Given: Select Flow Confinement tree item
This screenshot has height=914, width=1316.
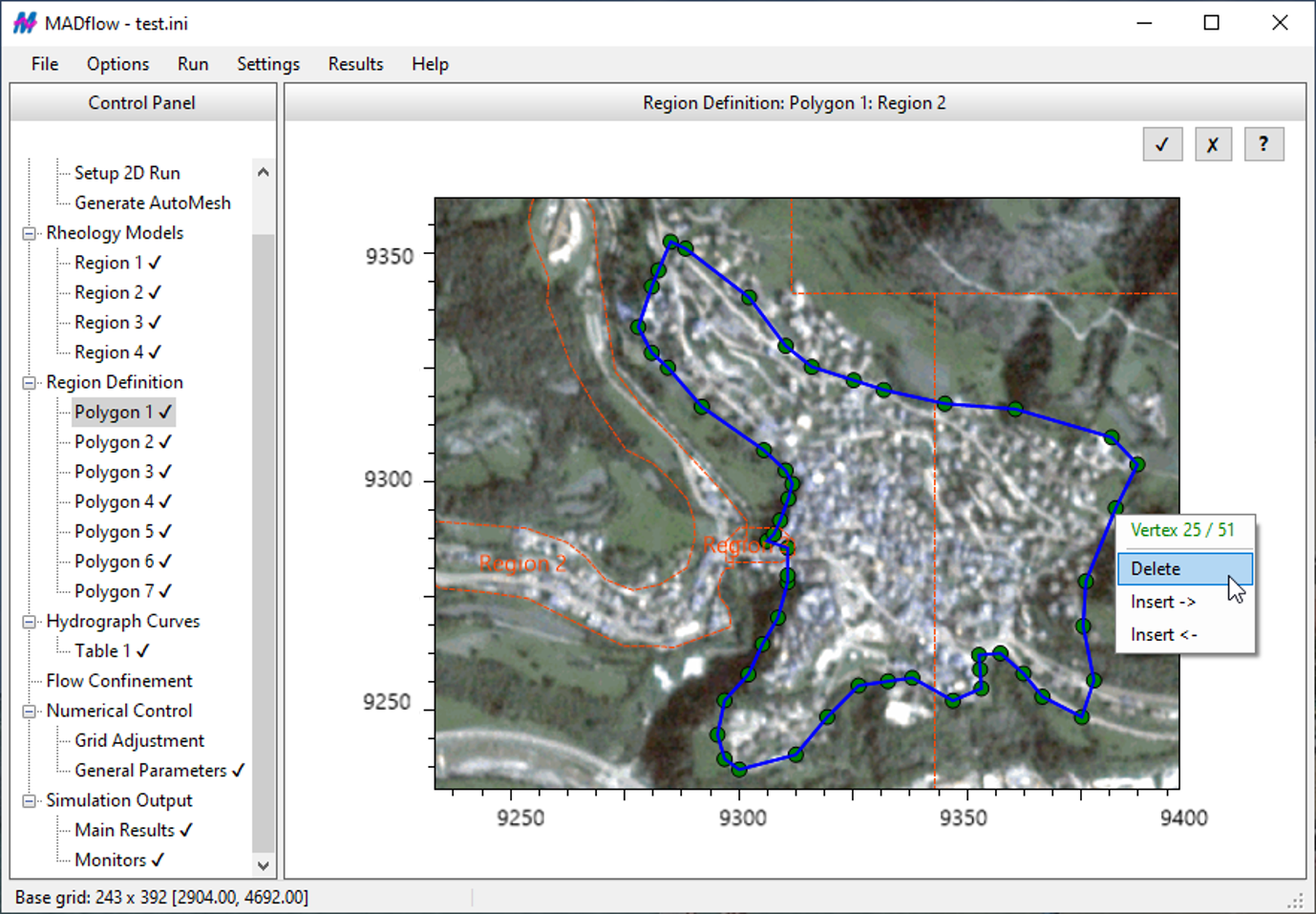Looking at the screenshot, I should click(119, 681).
